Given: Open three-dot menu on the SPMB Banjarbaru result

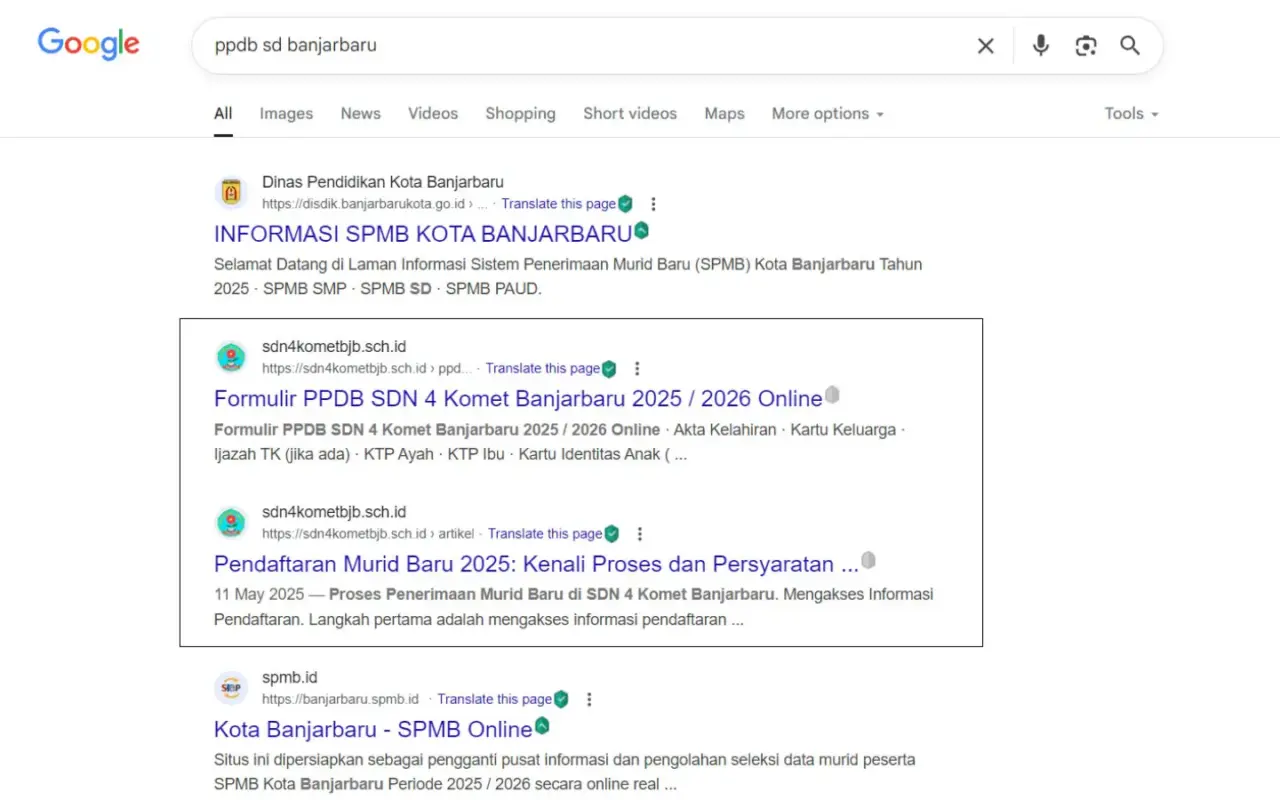Looking at the screenshot, I should pos(653,203).
